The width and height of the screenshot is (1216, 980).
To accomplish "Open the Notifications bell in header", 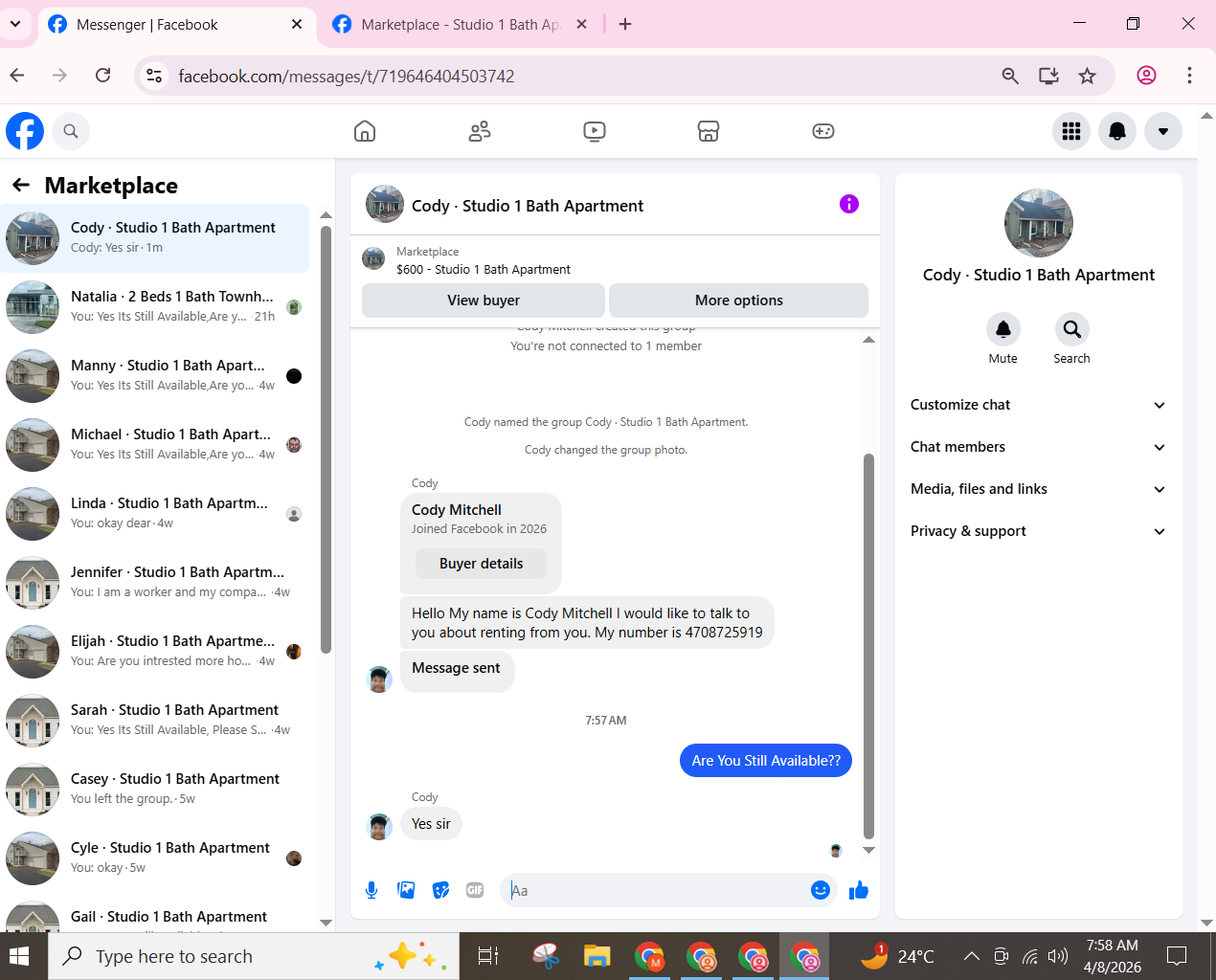I will pyautogui.click(x=1117, y=131).
